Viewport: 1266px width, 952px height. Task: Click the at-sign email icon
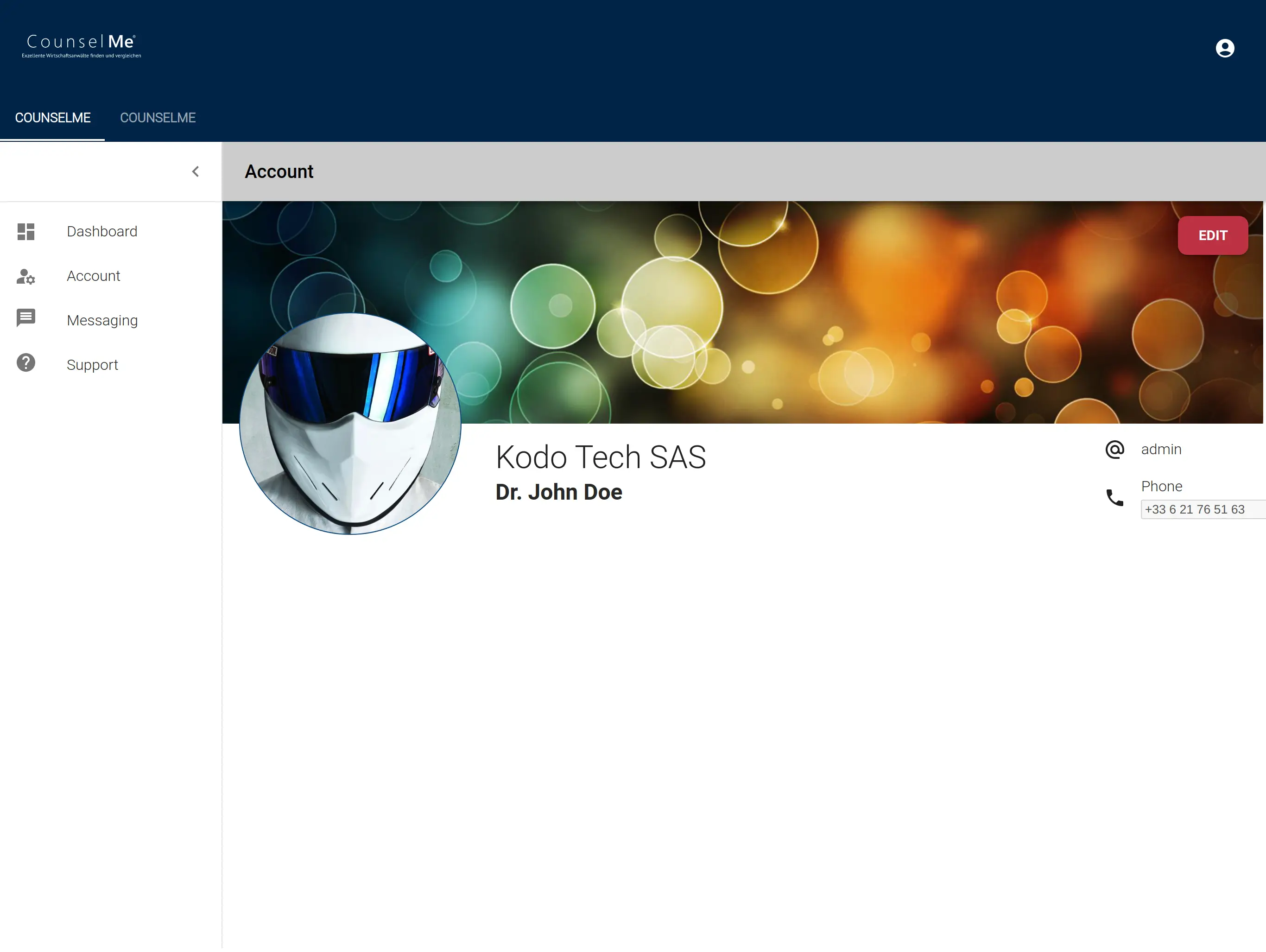coord(1115,450)
